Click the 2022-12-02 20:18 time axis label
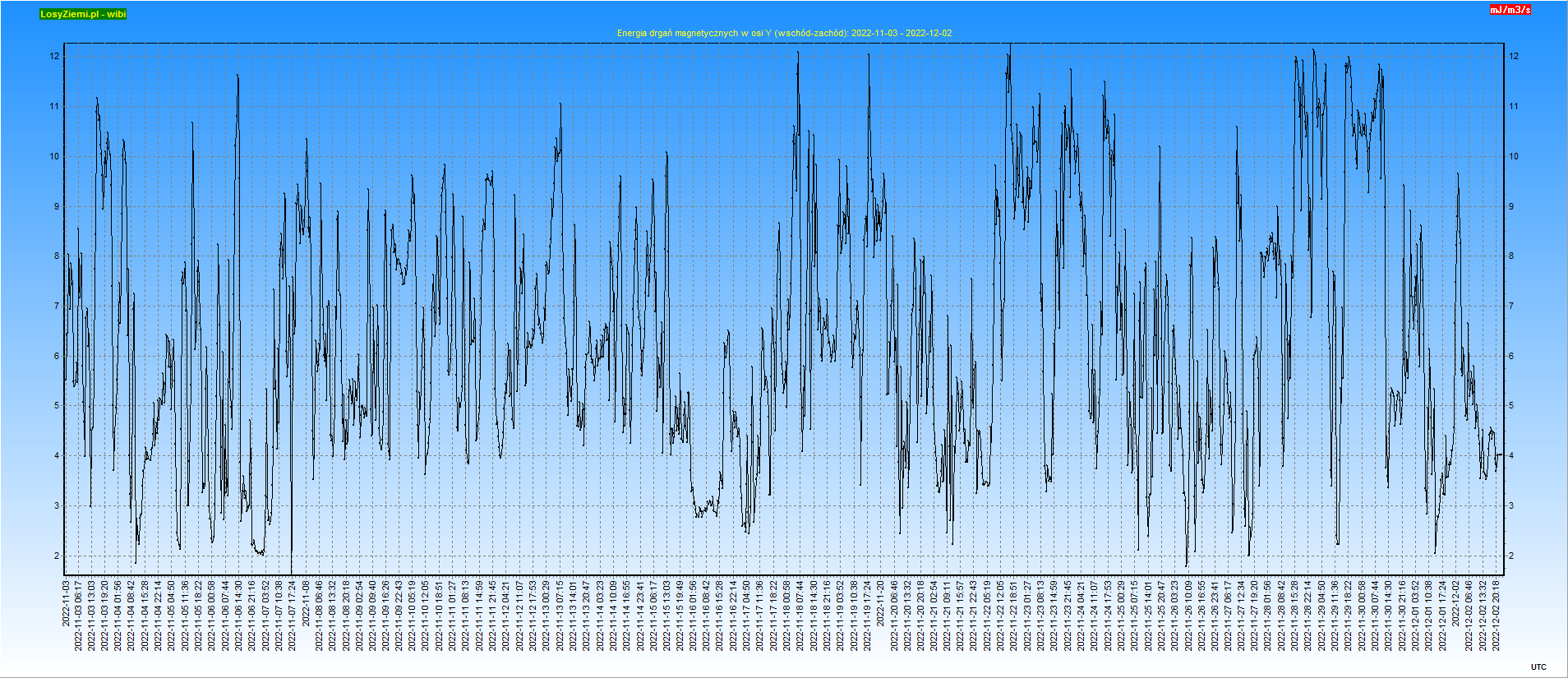 click(1496, 616)
